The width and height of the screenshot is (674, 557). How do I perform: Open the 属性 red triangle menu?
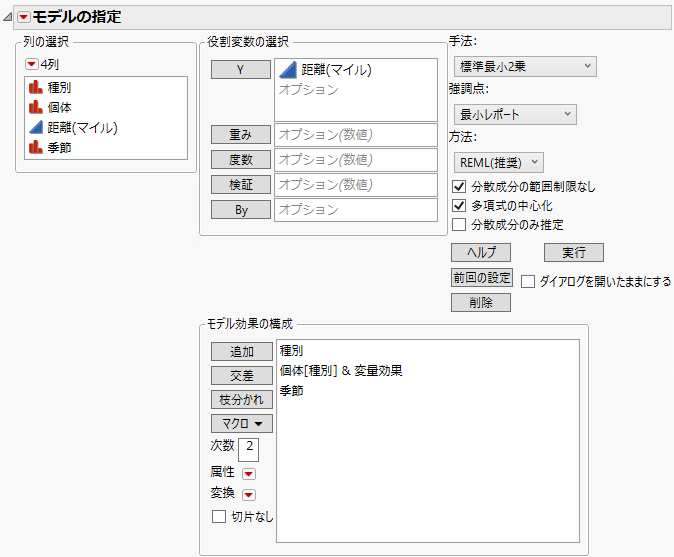[x=249, y=473]
